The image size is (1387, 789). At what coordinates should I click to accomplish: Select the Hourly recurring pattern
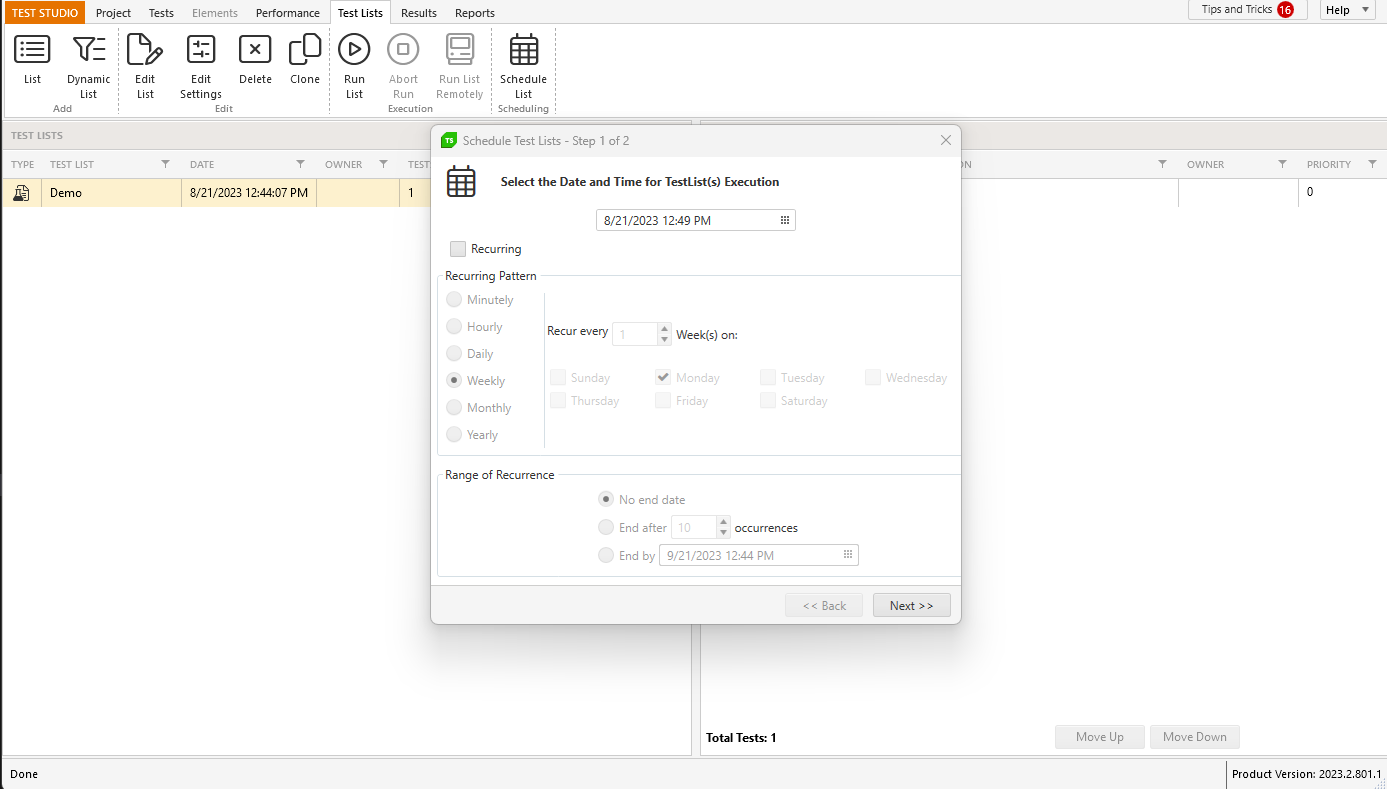click(x=454, y=327)
